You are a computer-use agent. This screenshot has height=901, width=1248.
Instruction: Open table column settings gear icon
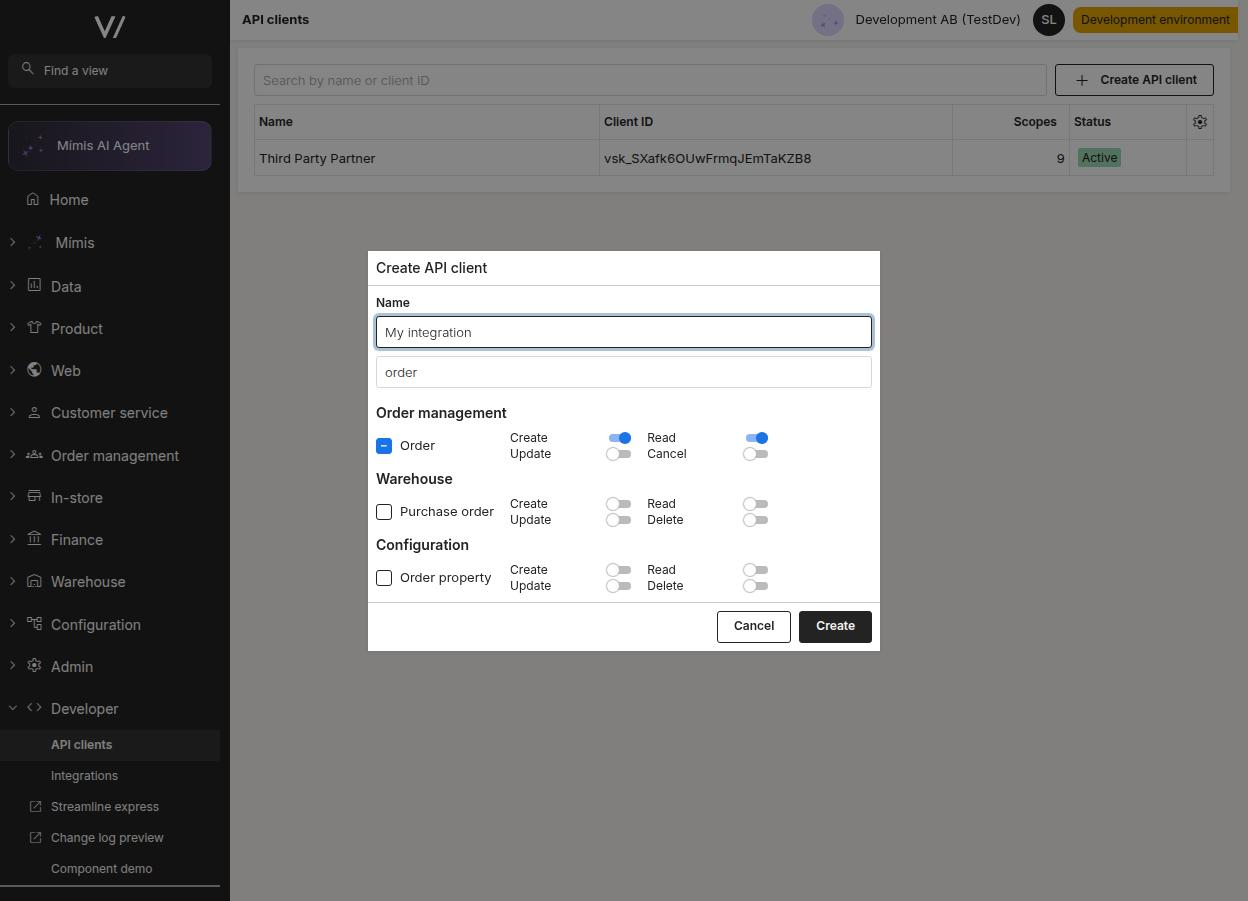coord(1200,122)
